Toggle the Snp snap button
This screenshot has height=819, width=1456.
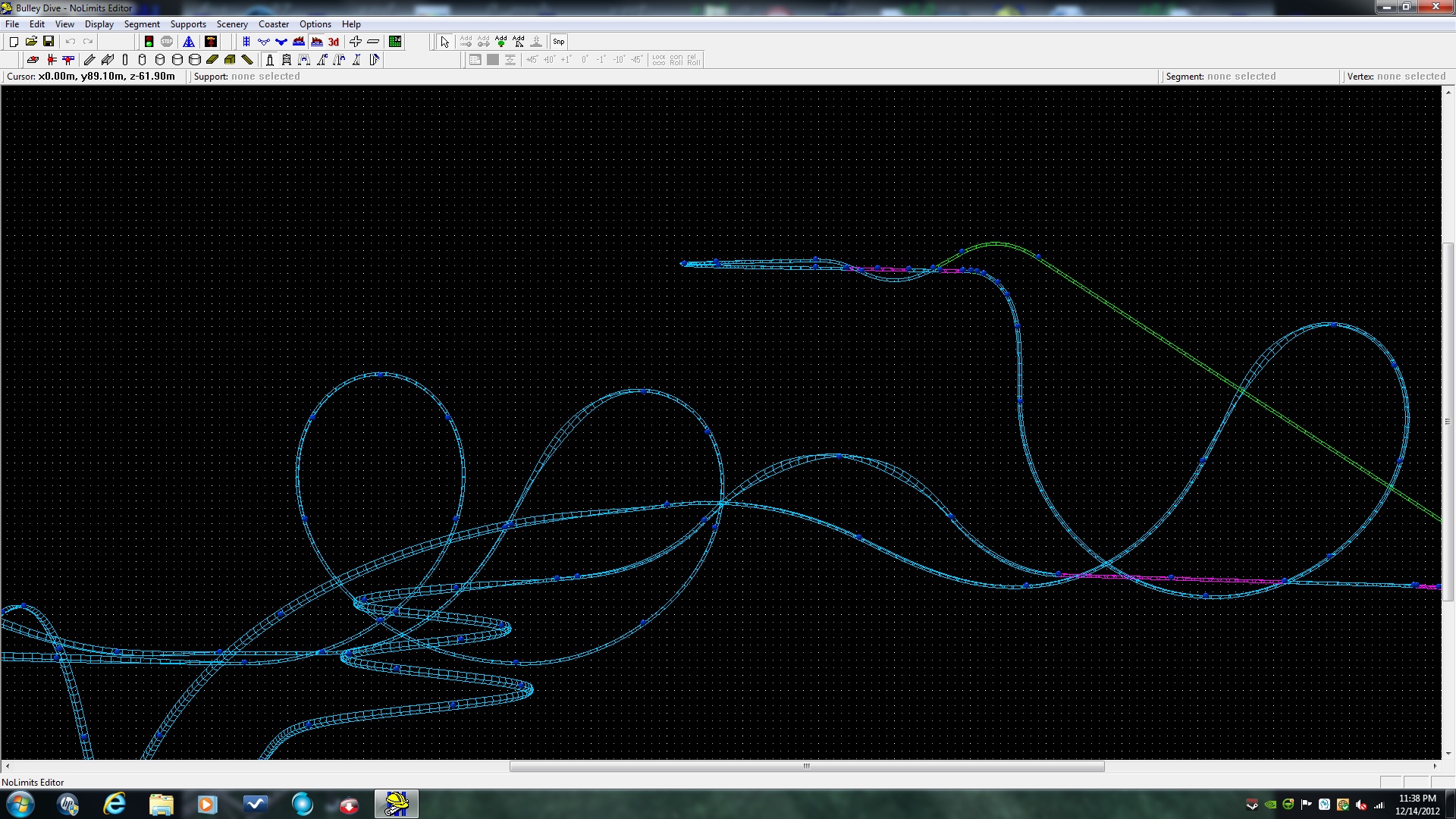click(x=559, y=42)
